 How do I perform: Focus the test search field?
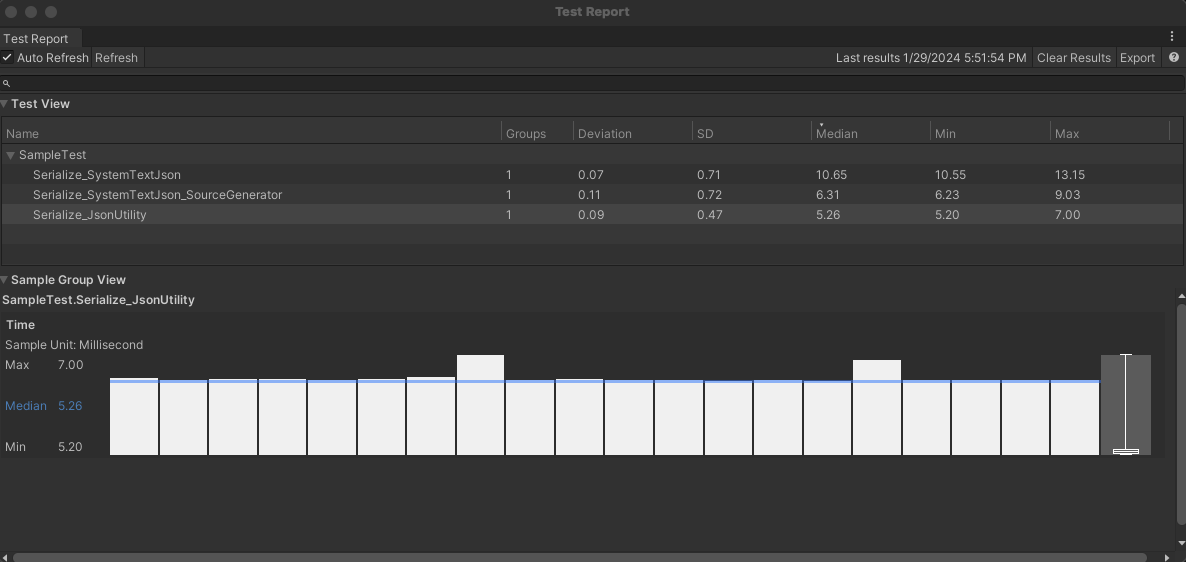click(x=593, y=83)
